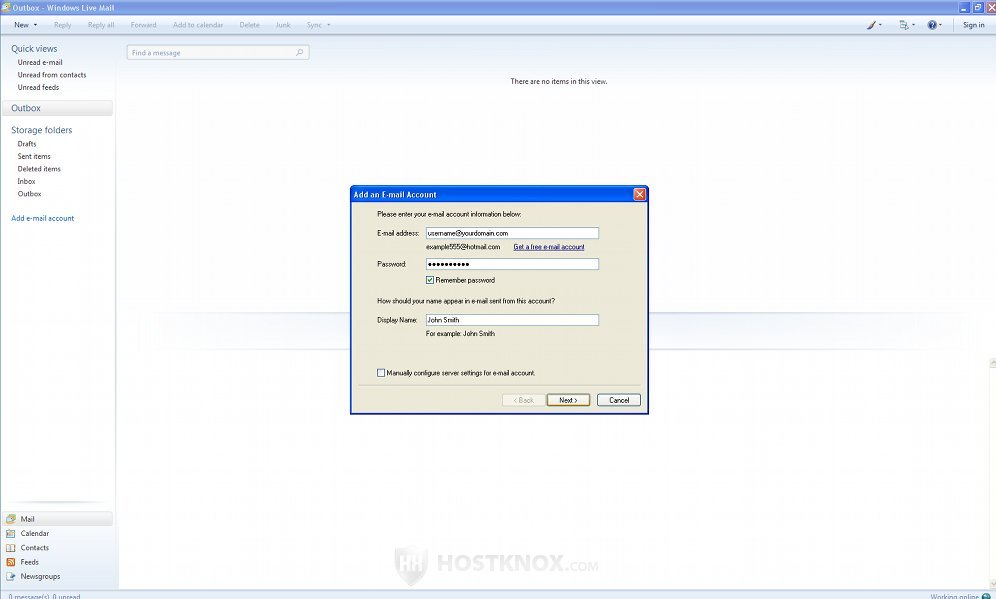996x599 pixels.
Task: Expand the Sync button dropdown arrow
Action: [x=328, y=25]
